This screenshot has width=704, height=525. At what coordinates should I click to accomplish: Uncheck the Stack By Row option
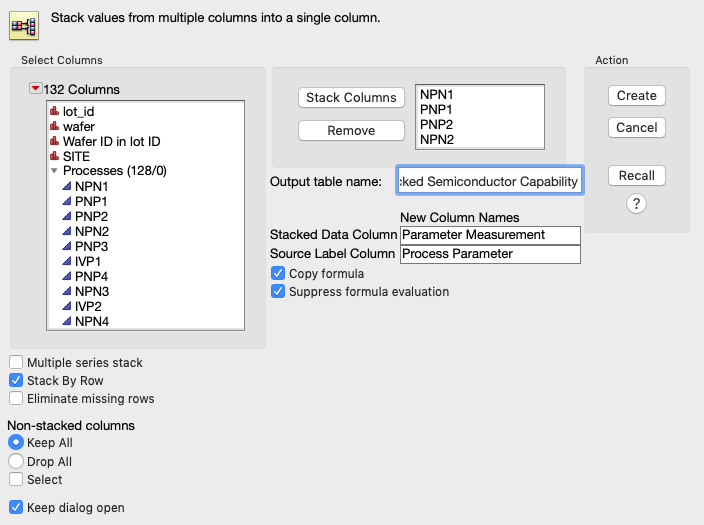pos(16,381)
